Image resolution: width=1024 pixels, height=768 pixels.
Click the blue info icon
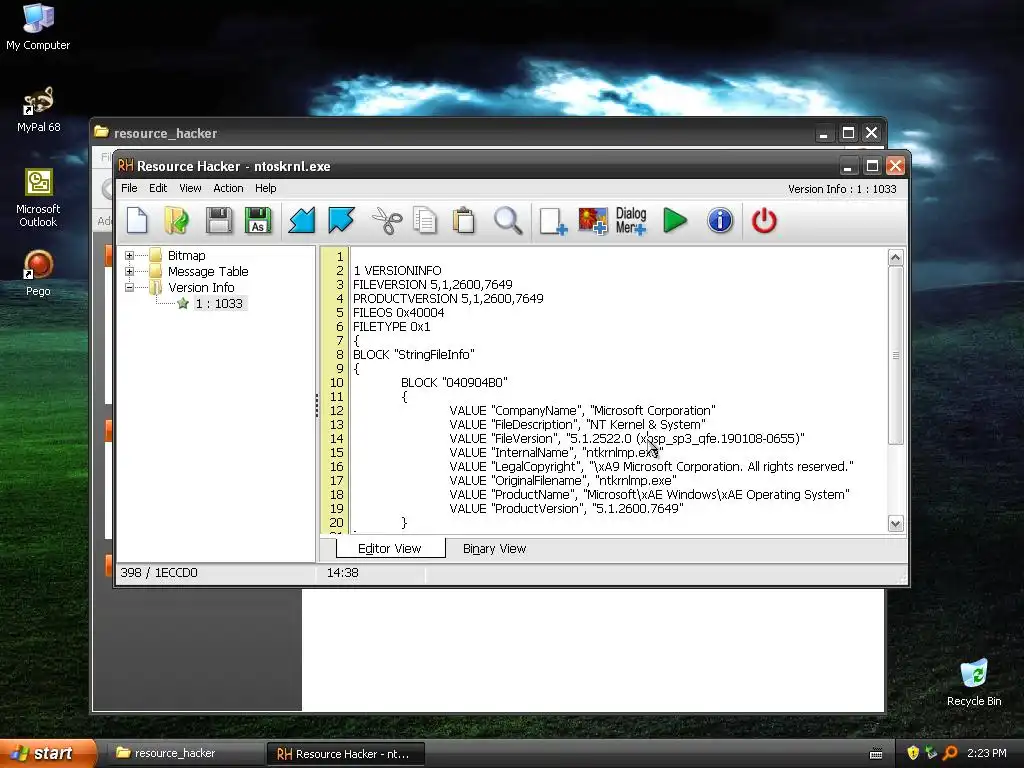720,221
